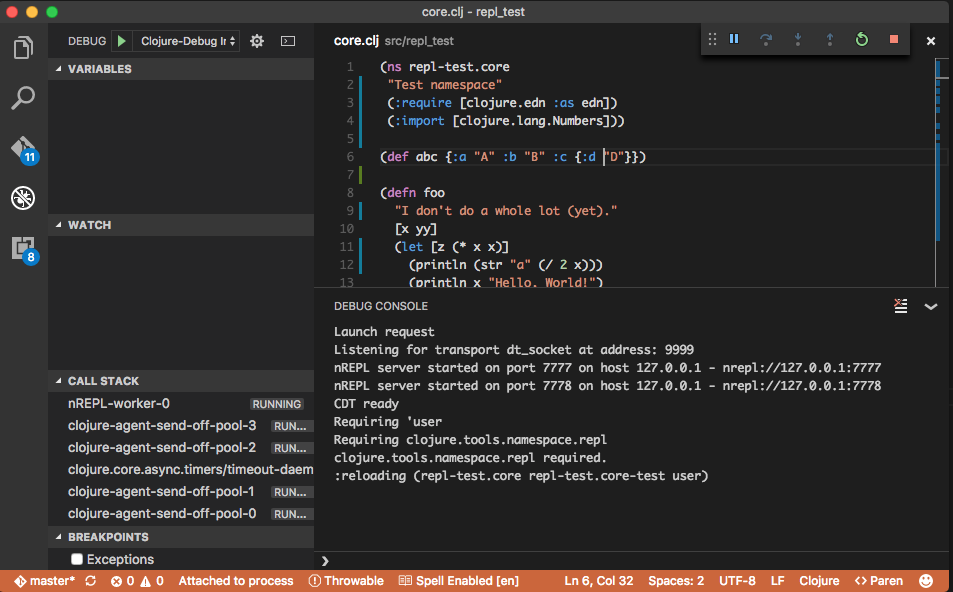
Task: Enable the Exceptions breakpoint checkbox
Action: coord(77,560)
